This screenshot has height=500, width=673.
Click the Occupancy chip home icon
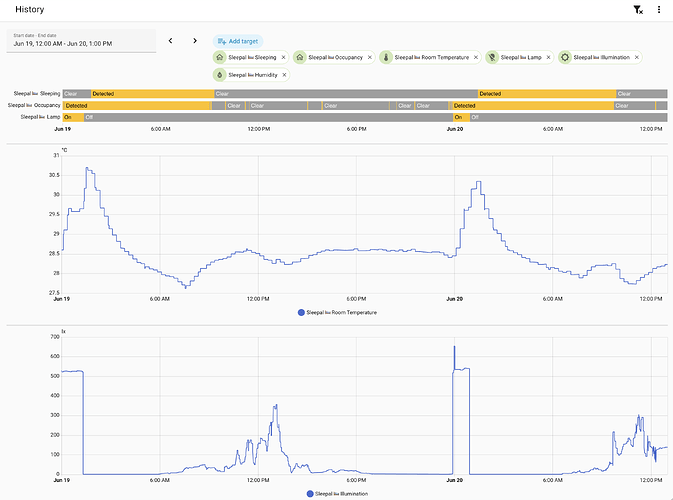click(300, 57)
